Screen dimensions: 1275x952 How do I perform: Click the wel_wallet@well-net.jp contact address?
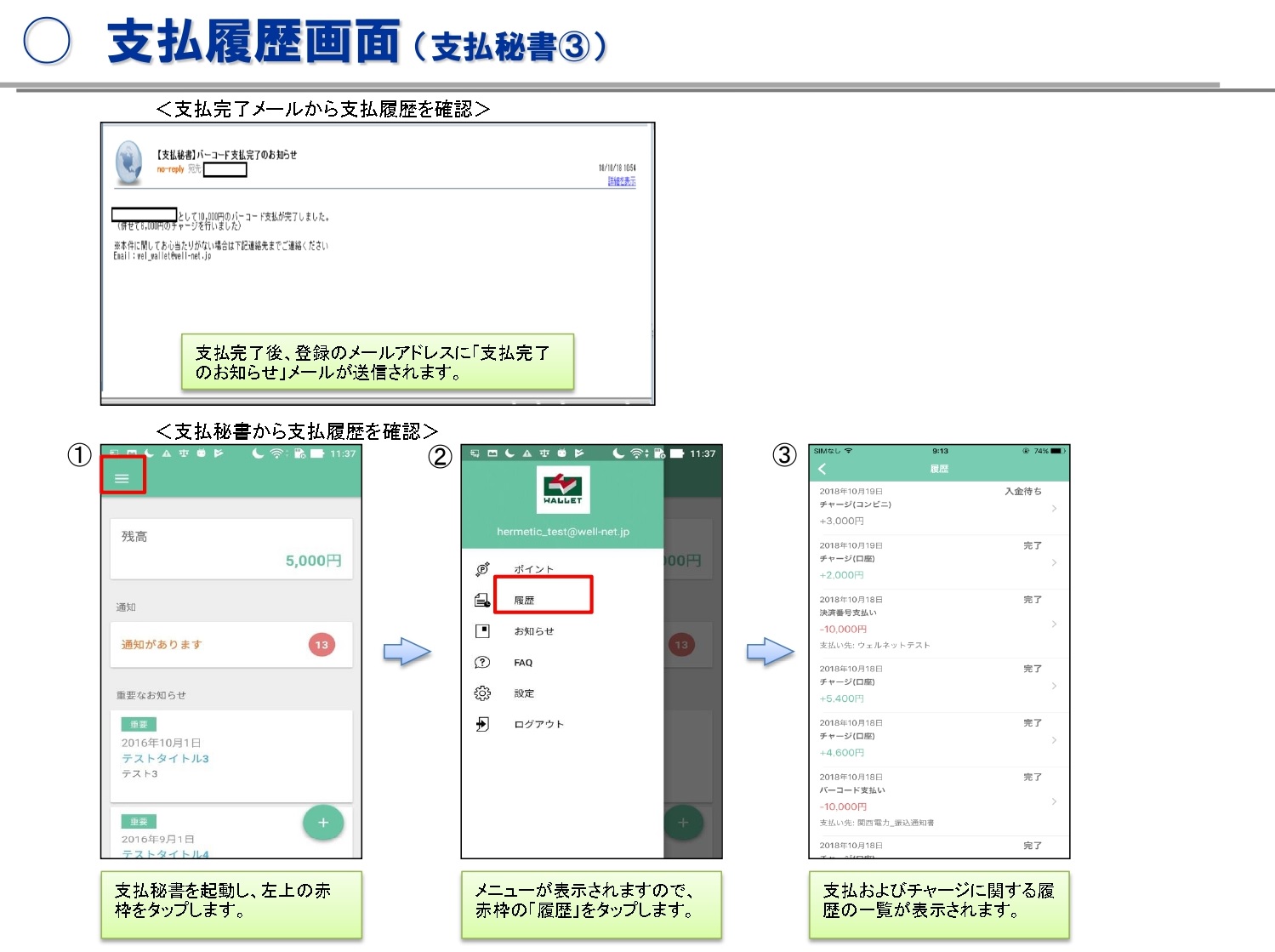pos(174,255)
